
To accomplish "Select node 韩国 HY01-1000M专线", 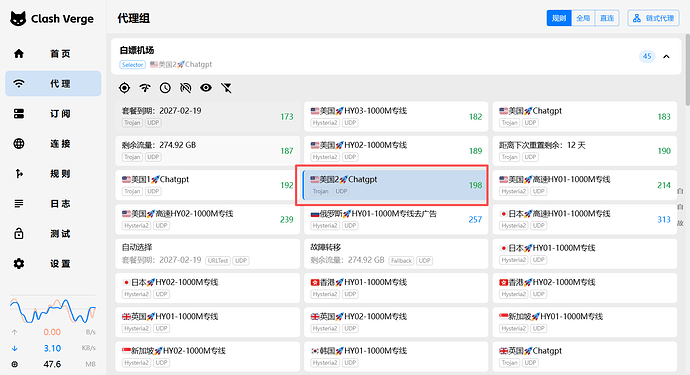I will 396,357.
